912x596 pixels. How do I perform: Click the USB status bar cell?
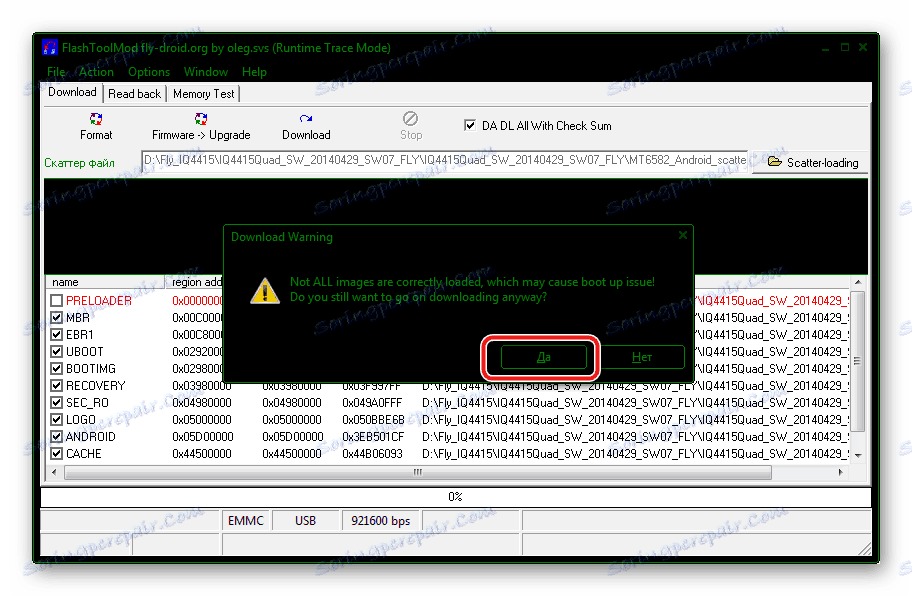pos(305,520)
